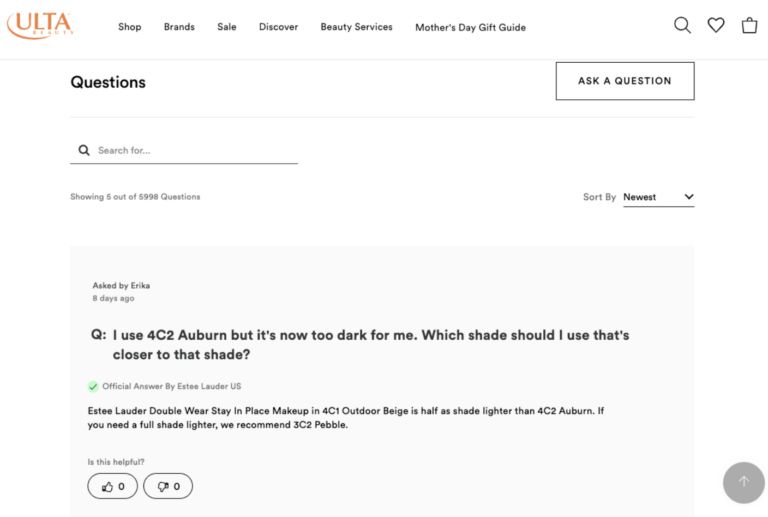Viewport: 768px width, 517px height.
Task: Open Mother's Day Gift Guide
Action: click(x=470, y=27)
